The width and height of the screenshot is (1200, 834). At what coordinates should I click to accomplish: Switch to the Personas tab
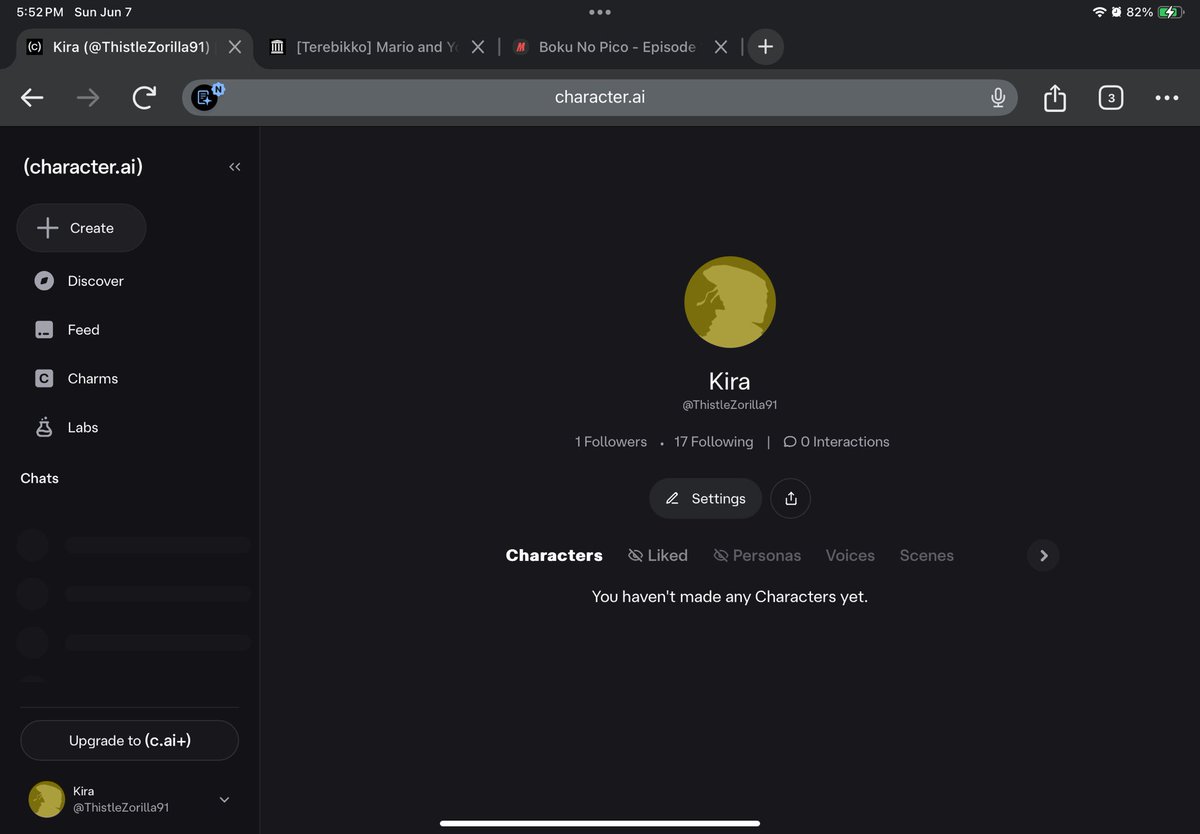(757, 555)
